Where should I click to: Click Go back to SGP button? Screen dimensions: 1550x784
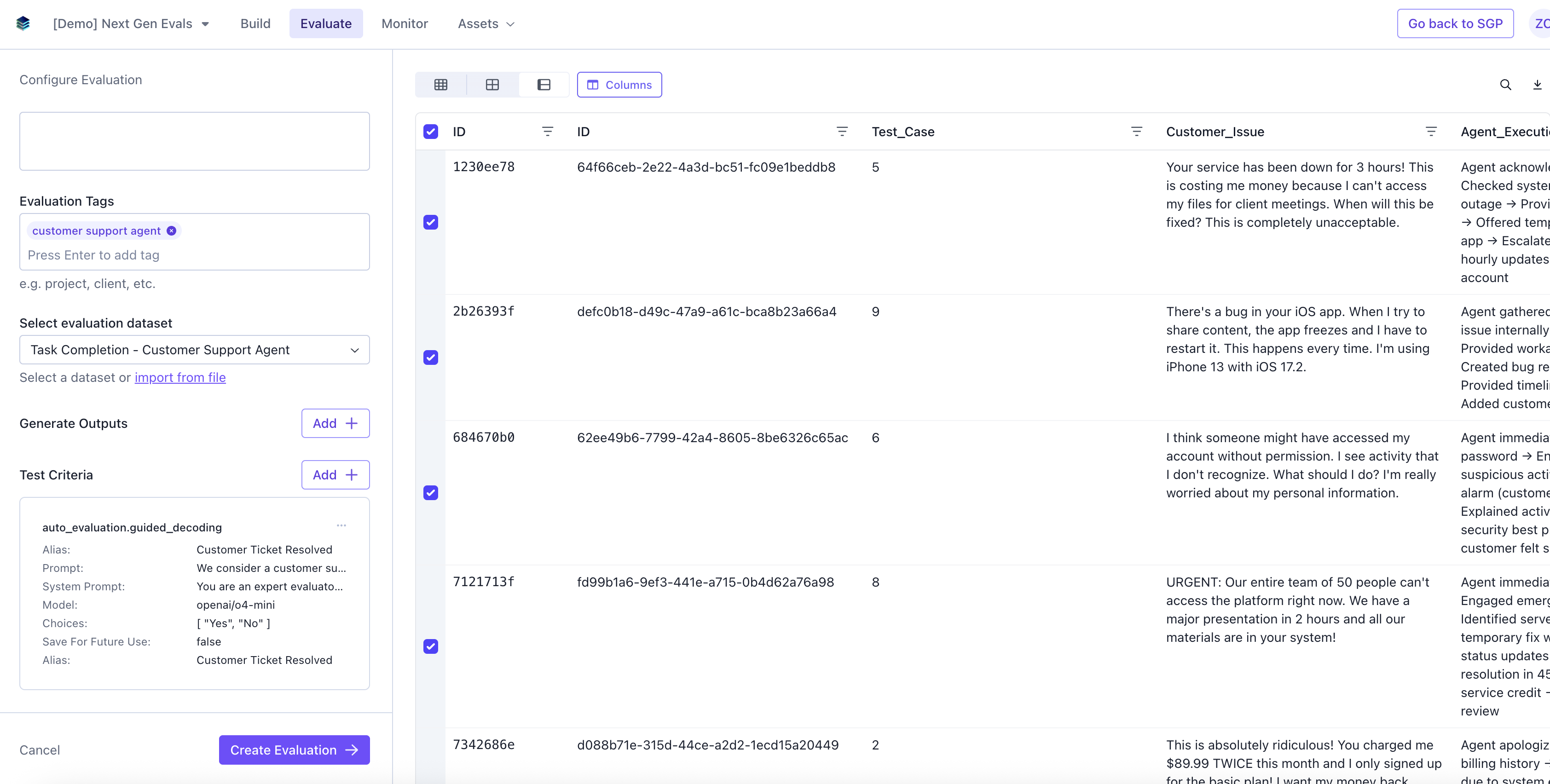pos(1455,23)
